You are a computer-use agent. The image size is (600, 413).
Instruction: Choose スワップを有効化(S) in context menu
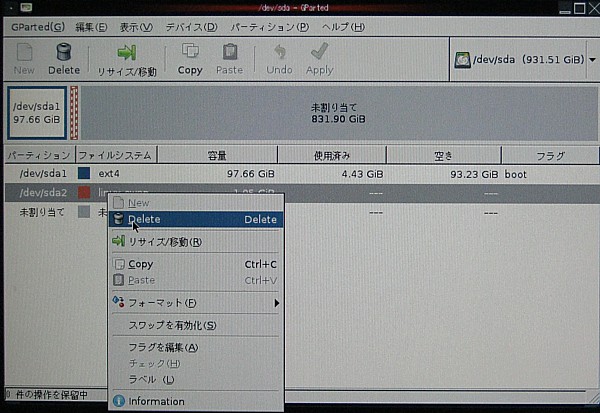click(x=196, y=325)
